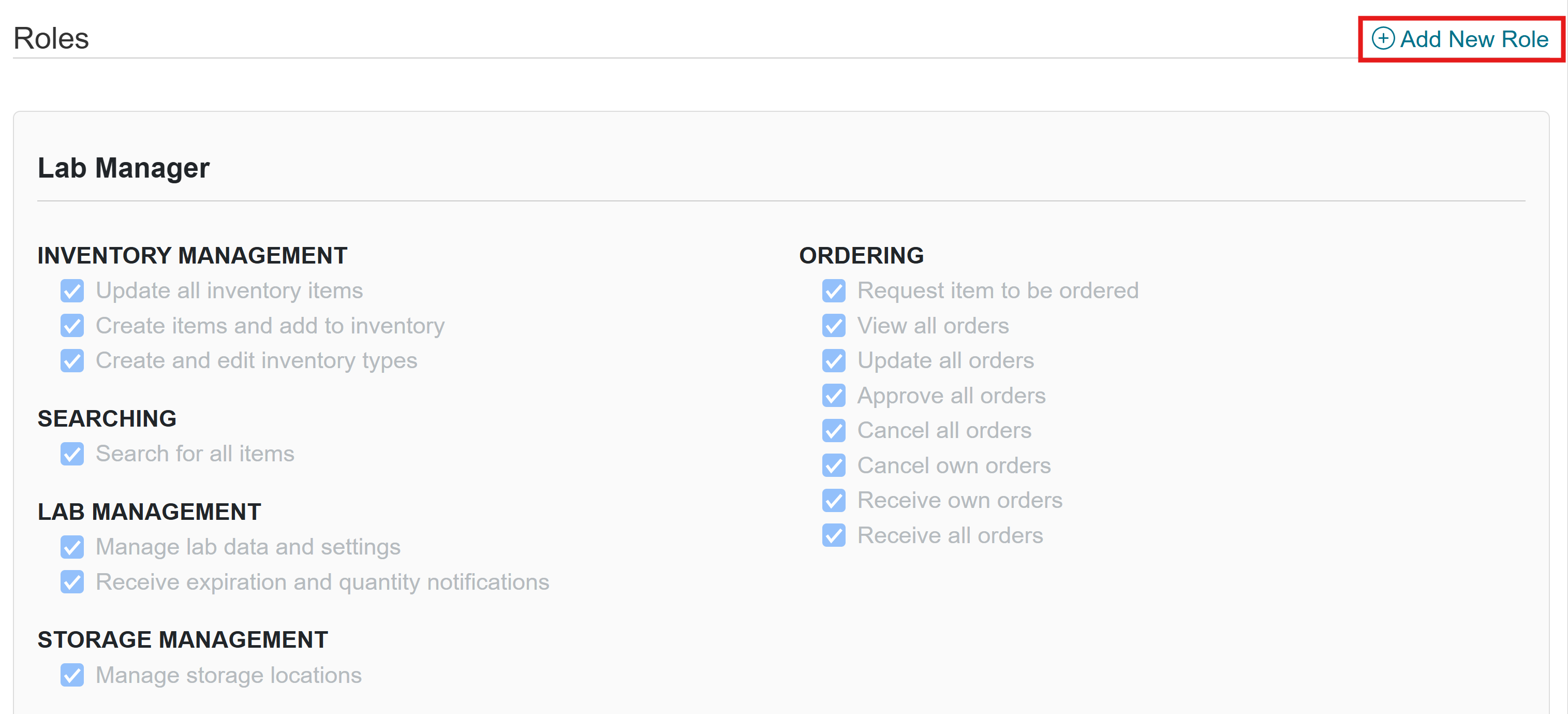The image size is (1568, 714).
Task: Disable Approve all orders permission
Action: click(833, 396)
